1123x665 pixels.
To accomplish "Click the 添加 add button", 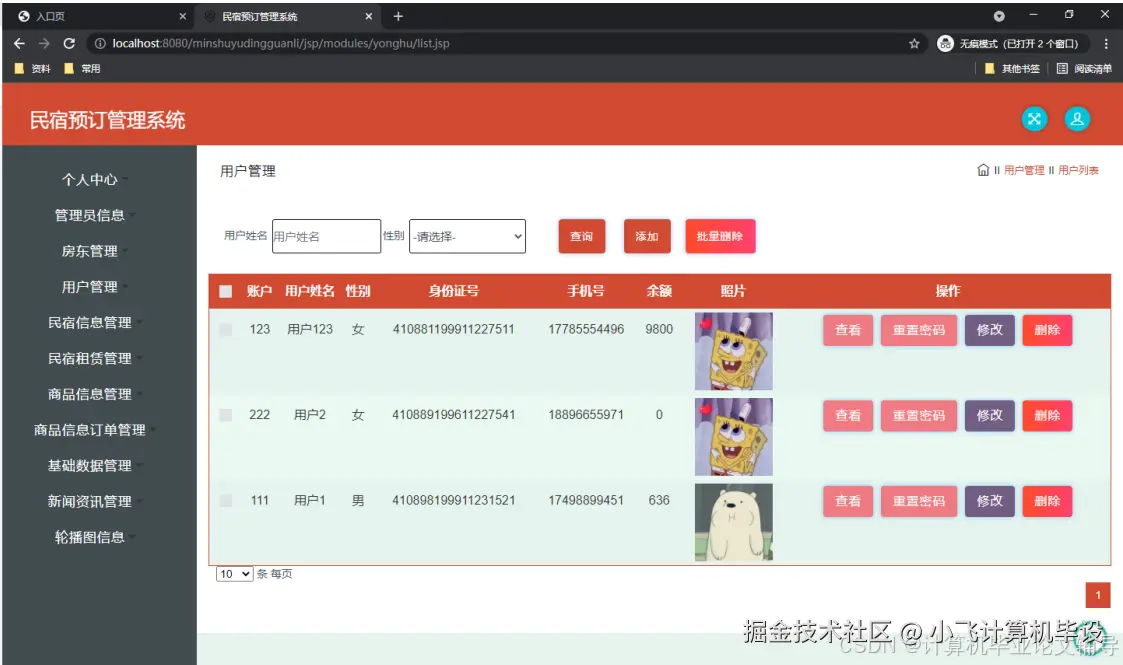I will (646, 236).
